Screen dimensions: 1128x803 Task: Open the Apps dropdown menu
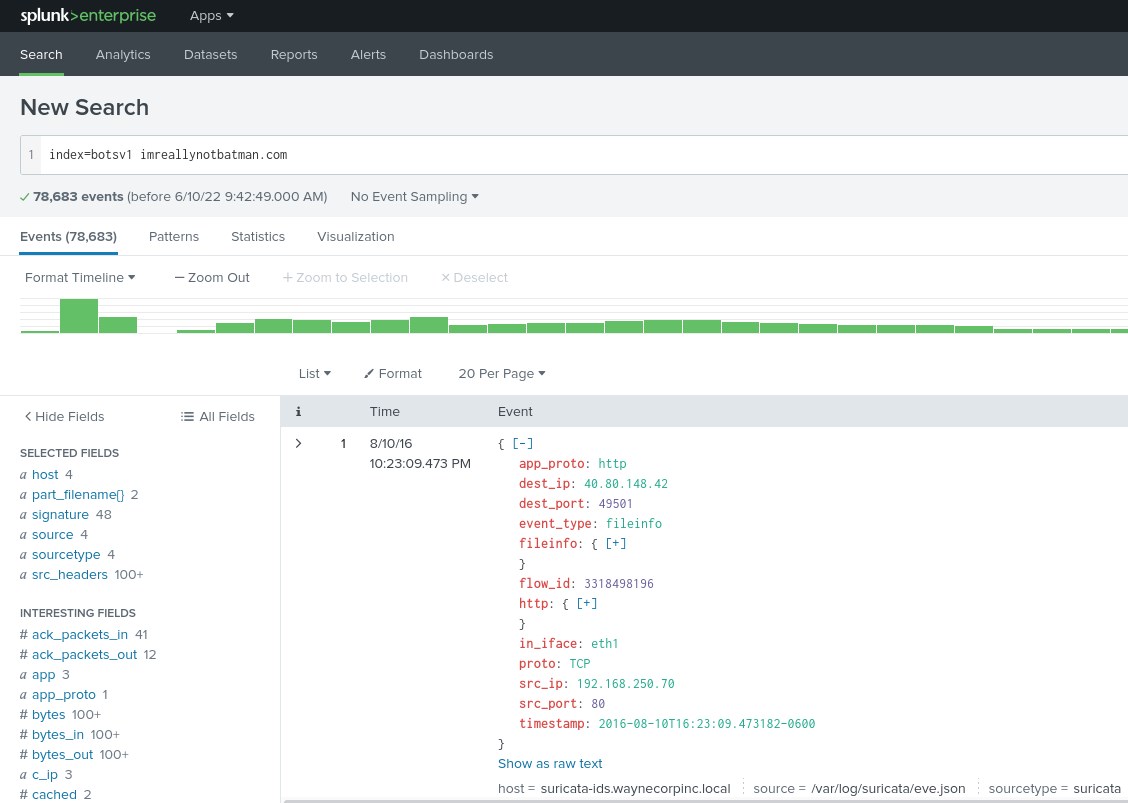coord(212,15)
